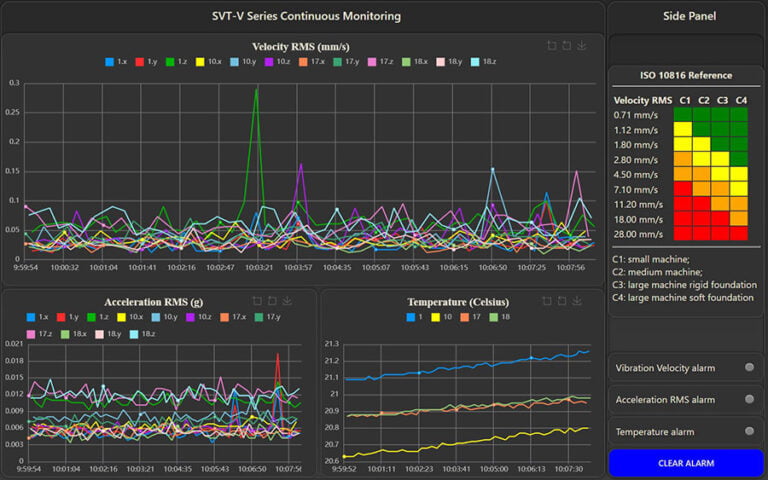Click the Vibration Velocity alarm indicator

point(750,367)
